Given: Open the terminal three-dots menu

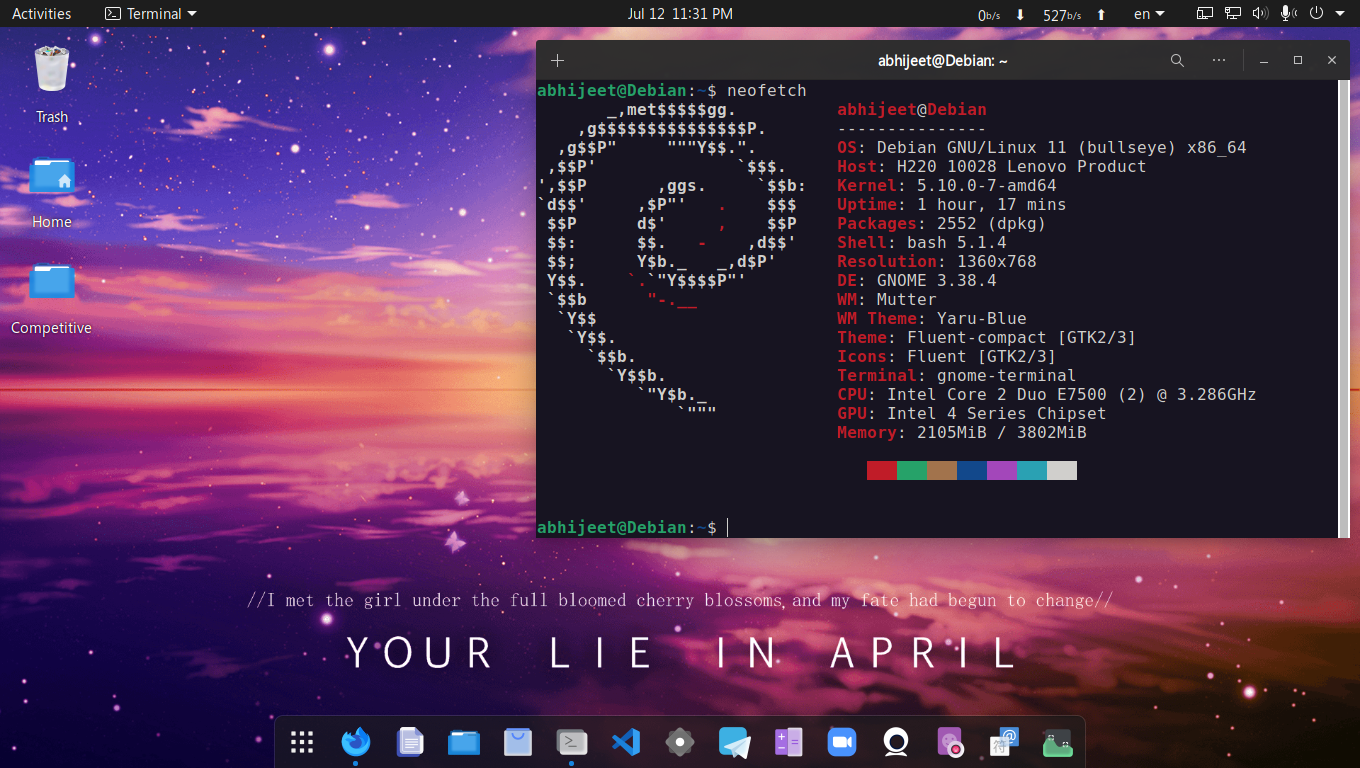Looking at the screenshot, I should pos(1218,60).
